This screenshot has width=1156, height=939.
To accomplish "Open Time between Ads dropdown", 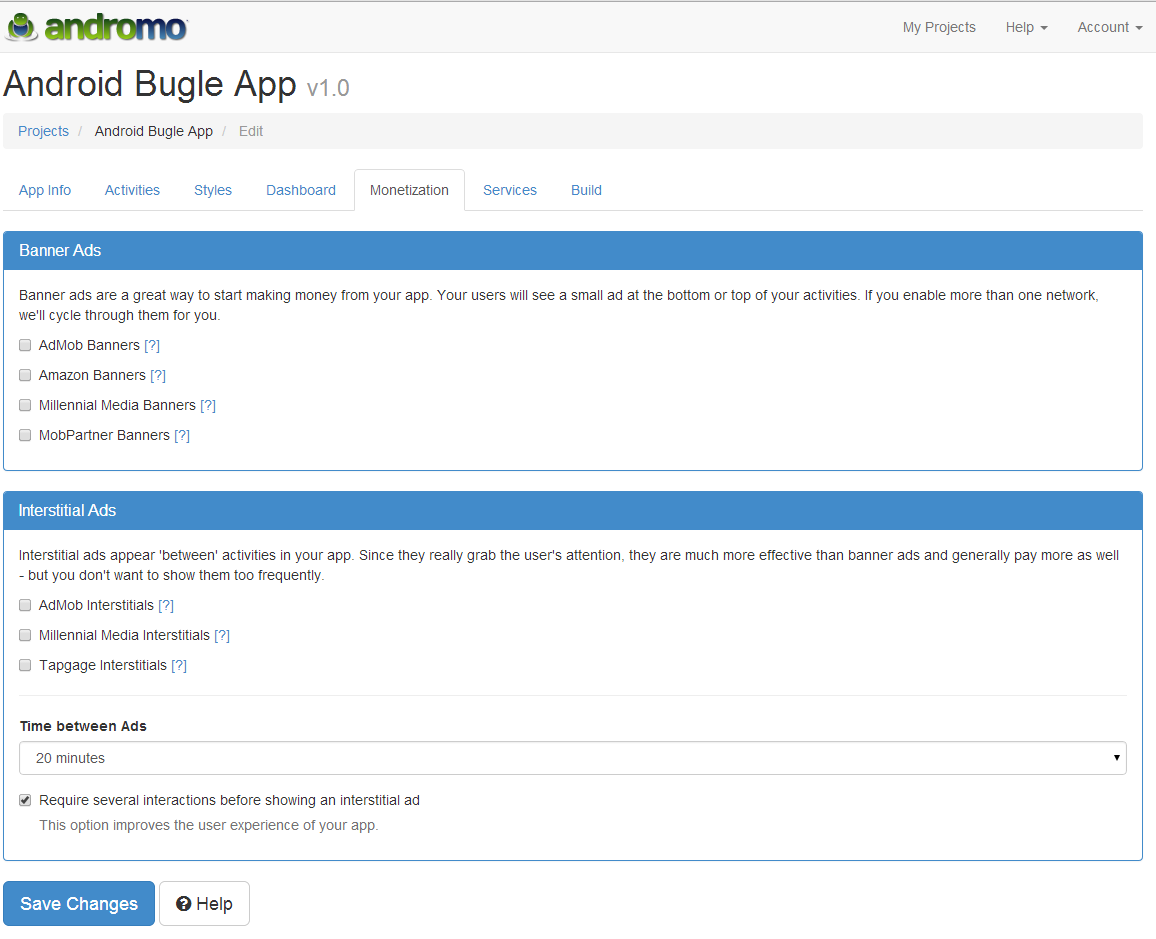I will click(573, 758).
